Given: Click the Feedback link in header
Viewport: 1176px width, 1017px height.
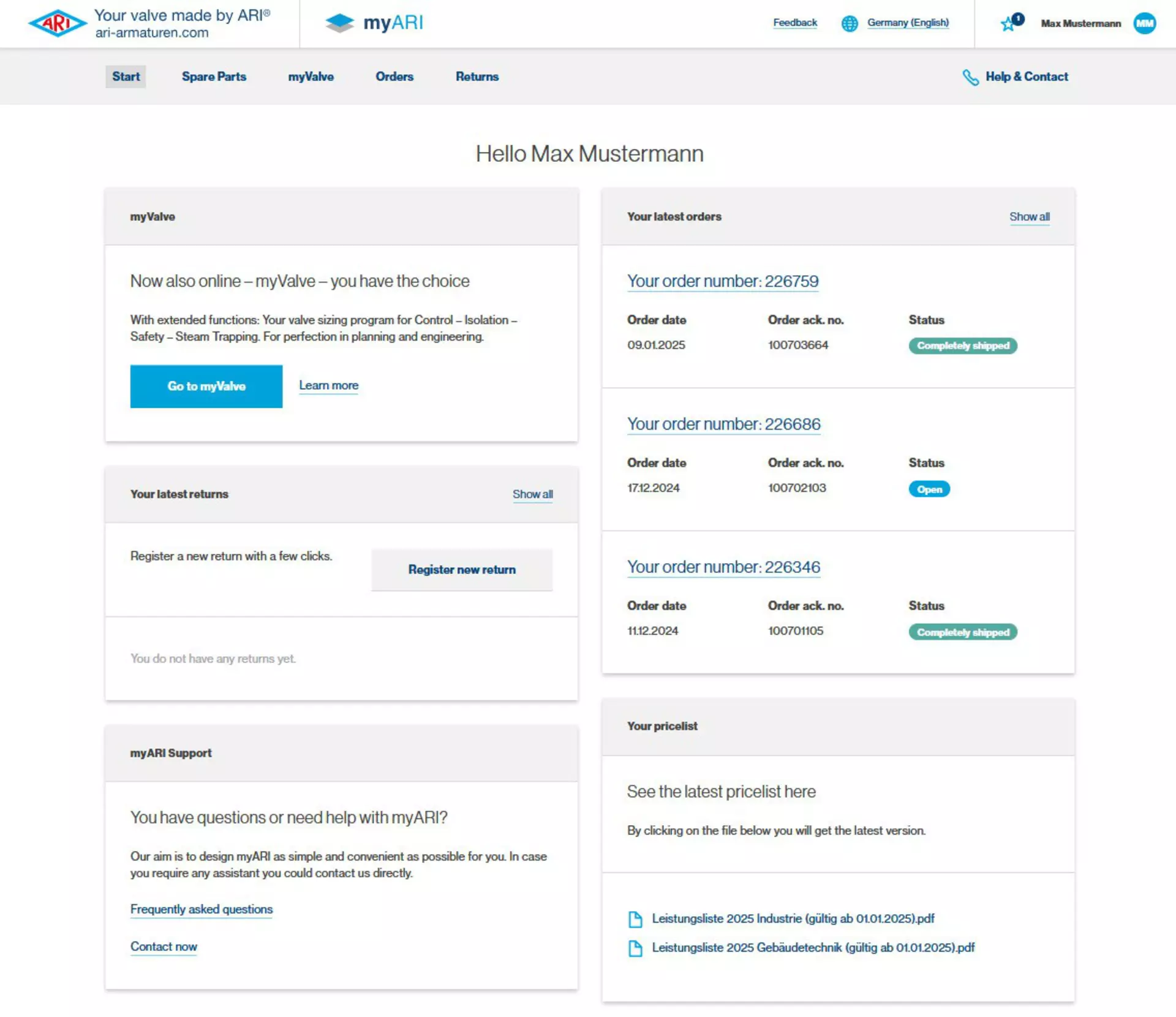Looking at the screenshot, I should tap(794, 23).
